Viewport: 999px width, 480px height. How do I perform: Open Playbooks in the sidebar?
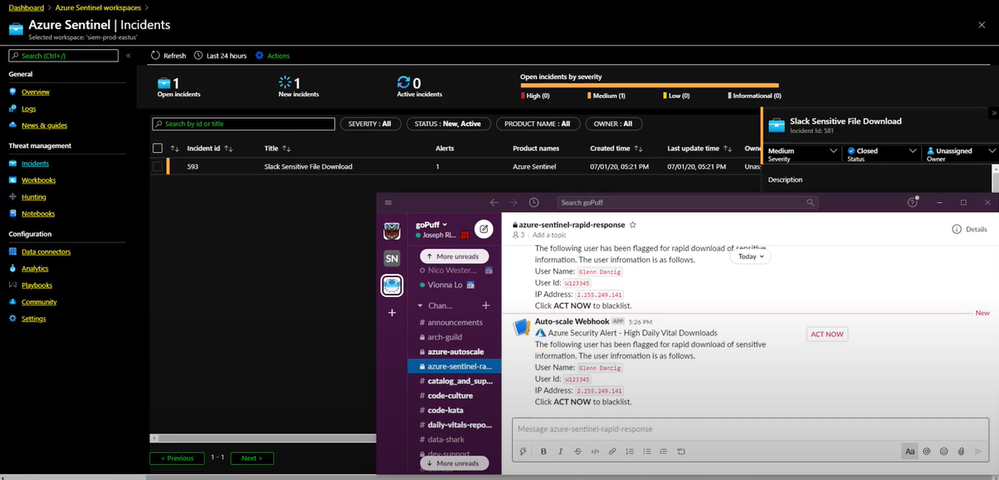[x=37, y=285]
